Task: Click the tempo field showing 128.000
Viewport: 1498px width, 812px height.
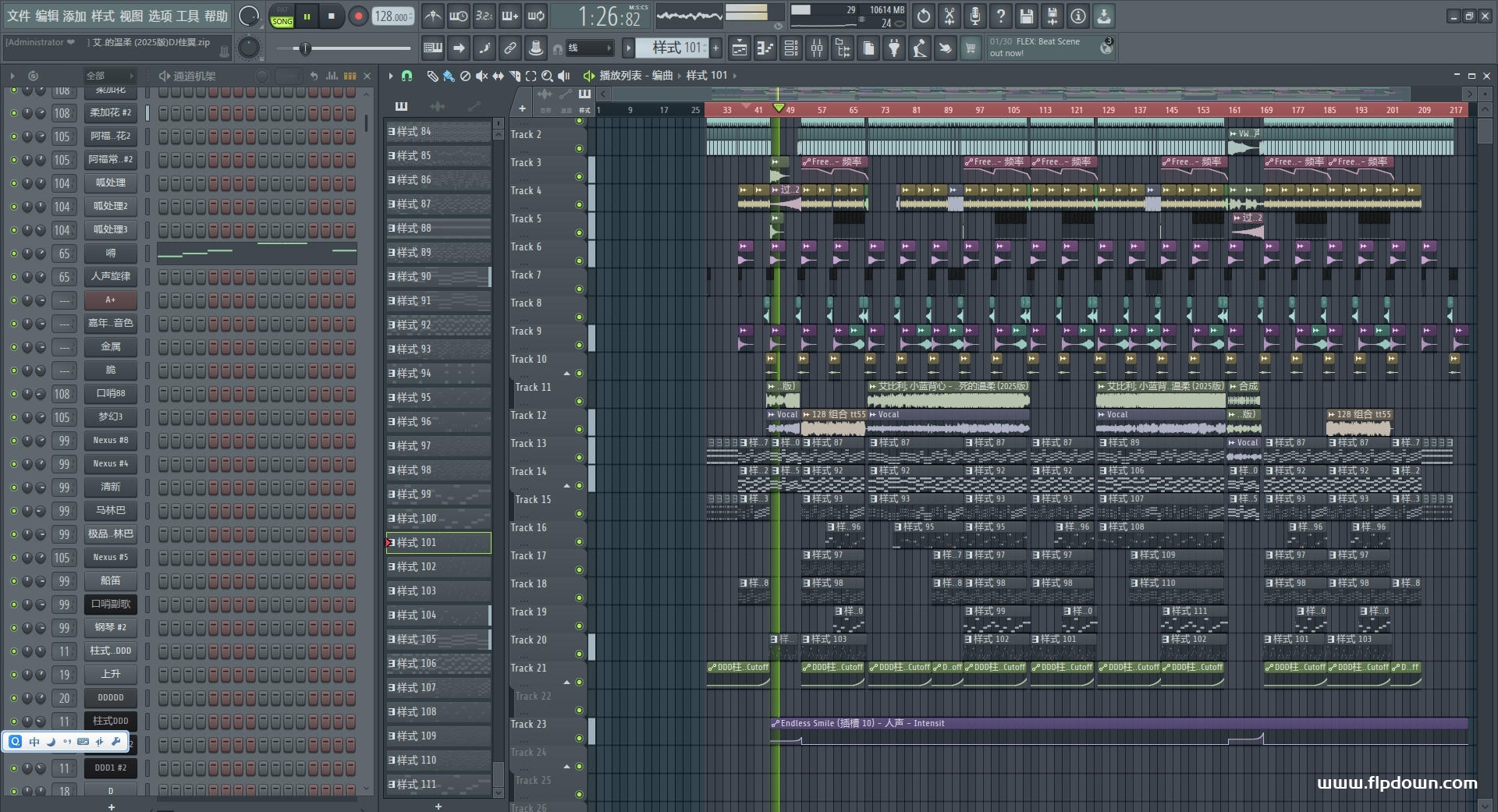Action: coord(392,16)
